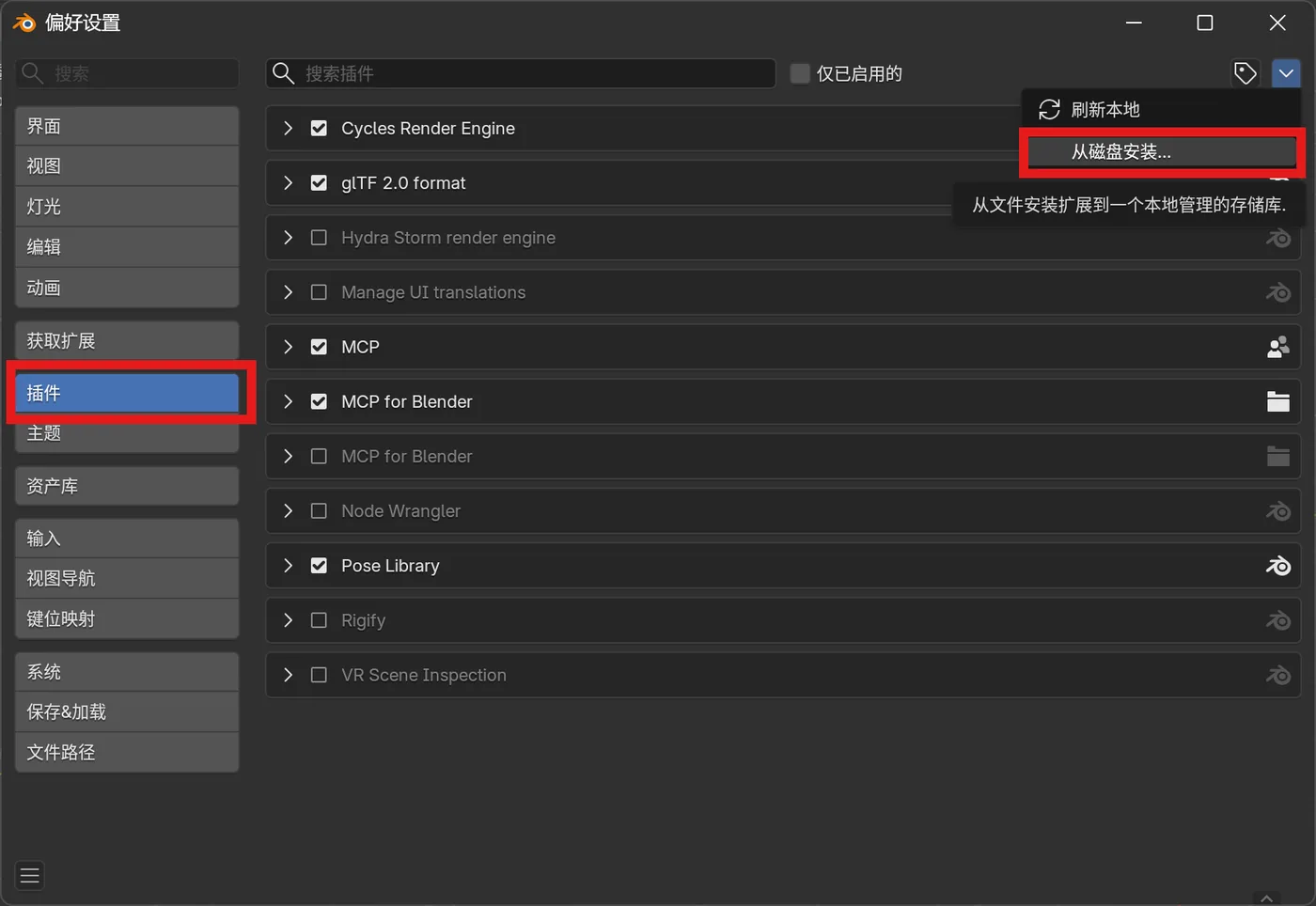Focus the 搜索 field above the sidebar
Viewport: 1316px width, 906px height.
click(x=127, y=73)
